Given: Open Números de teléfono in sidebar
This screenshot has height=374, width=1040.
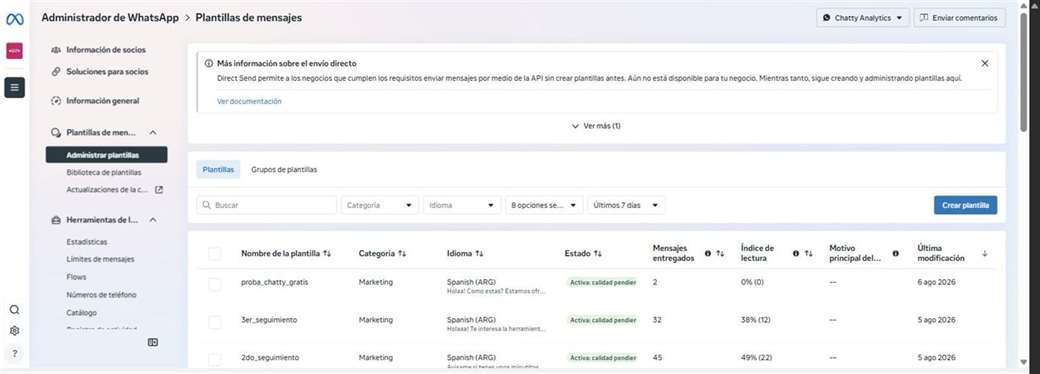Looking at the screenshot, I should click(x=101, y=294).
